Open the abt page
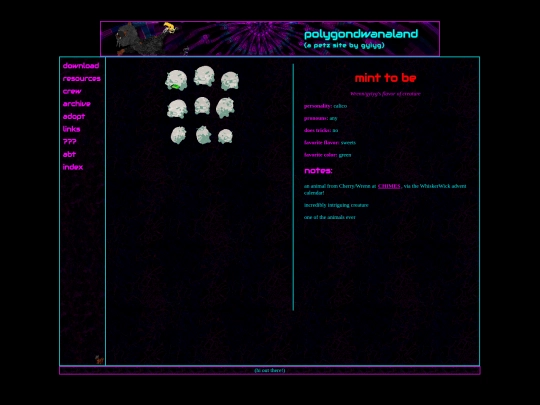Viewport: 540px width, 405px height. pos(69,154)
